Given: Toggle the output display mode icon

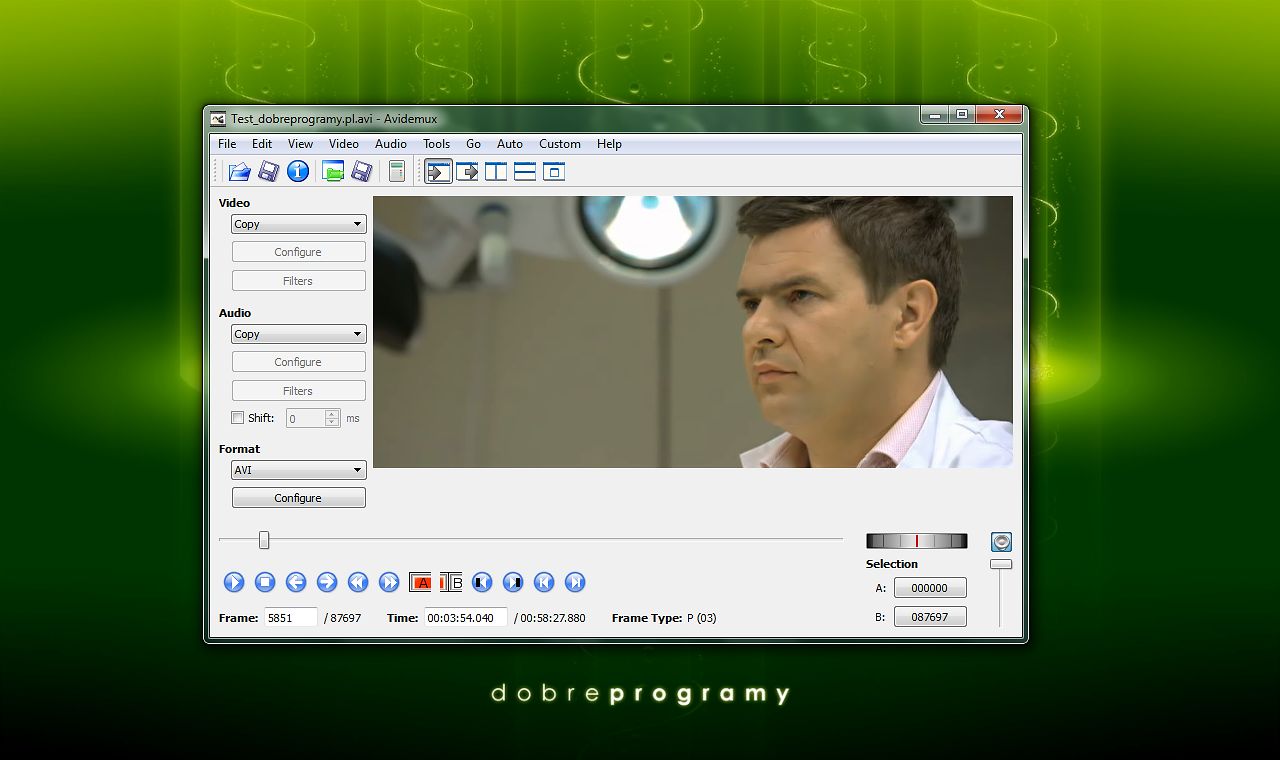Looking at the screenshot, I should tap(467, 172).
